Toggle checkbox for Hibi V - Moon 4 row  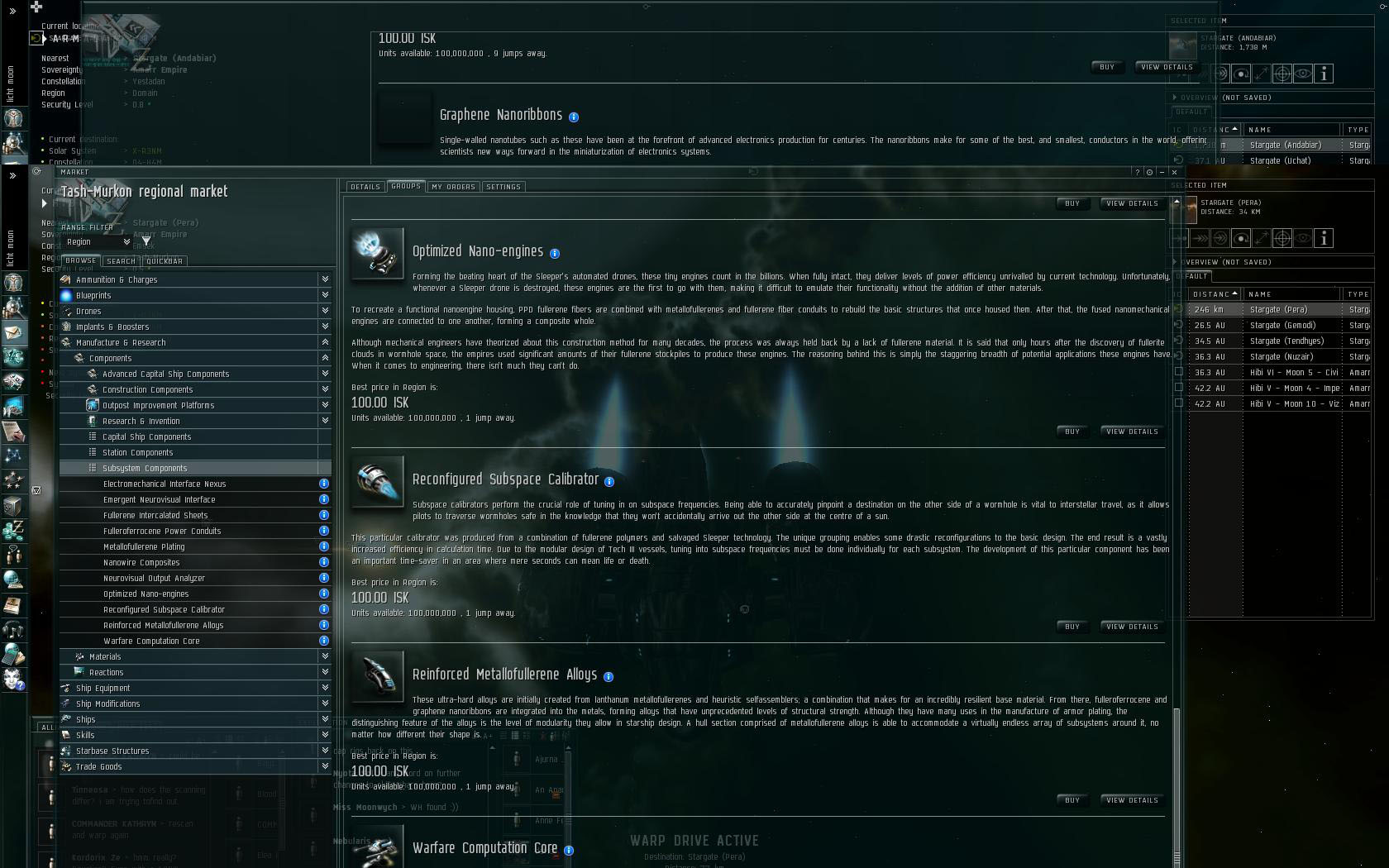tap(1179, 388)
